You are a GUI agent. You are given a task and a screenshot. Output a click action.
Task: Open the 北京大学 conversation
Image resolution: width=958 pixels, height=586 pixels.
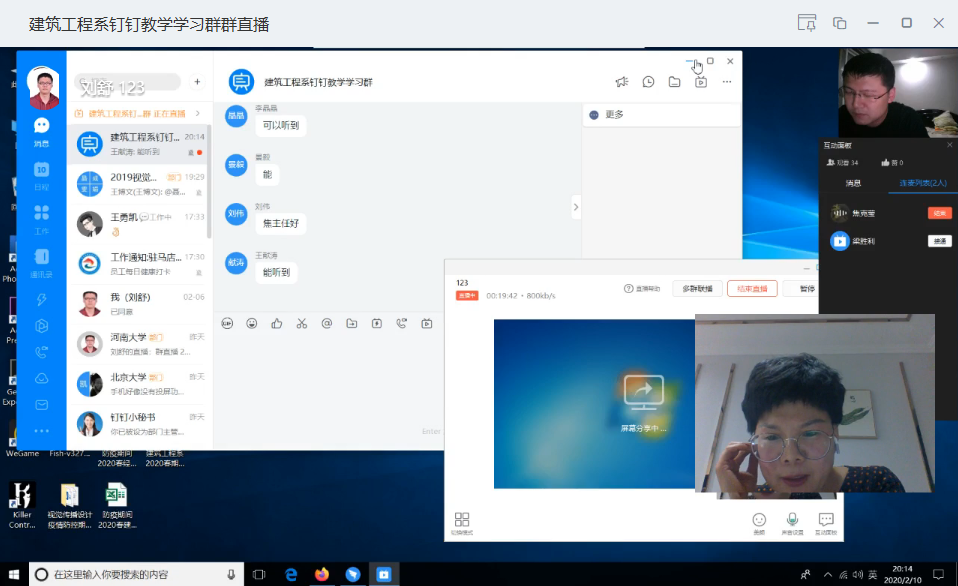click(139, 384)
